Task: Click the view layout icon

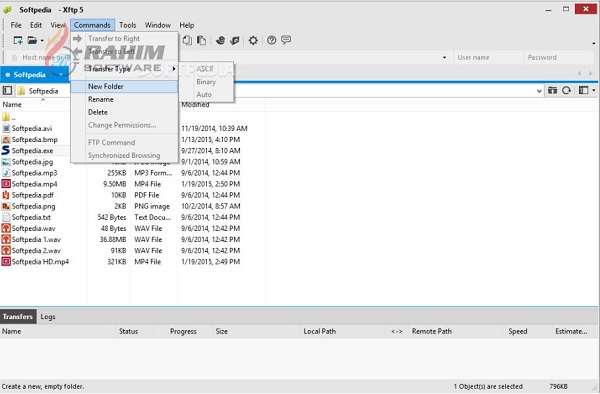Action: point(583,91)
